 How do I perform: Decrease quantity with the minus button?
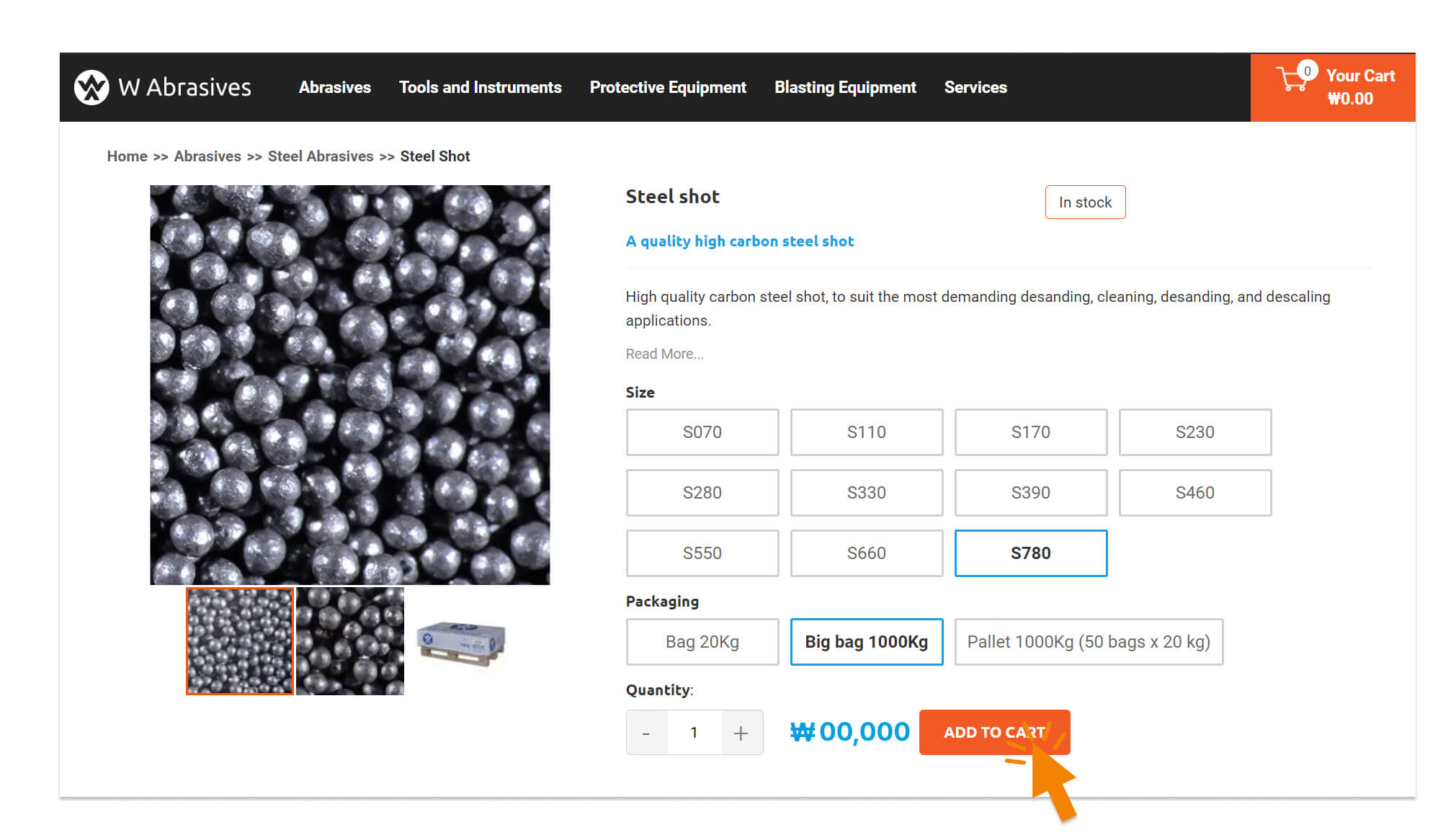pyautogui.click(x=646, y=733)
